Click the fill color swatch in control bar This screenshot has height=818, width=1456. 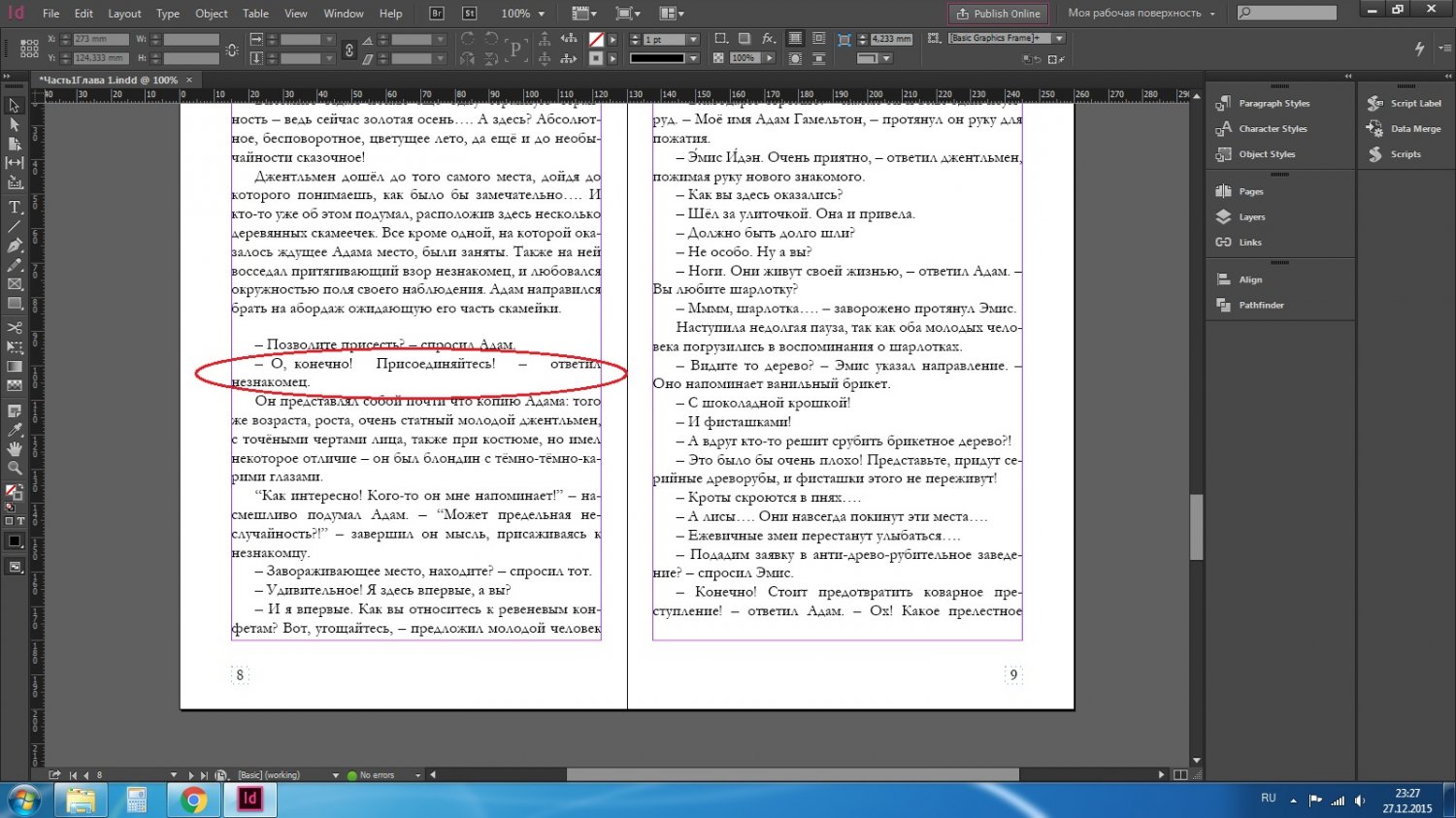click(596, 39)
